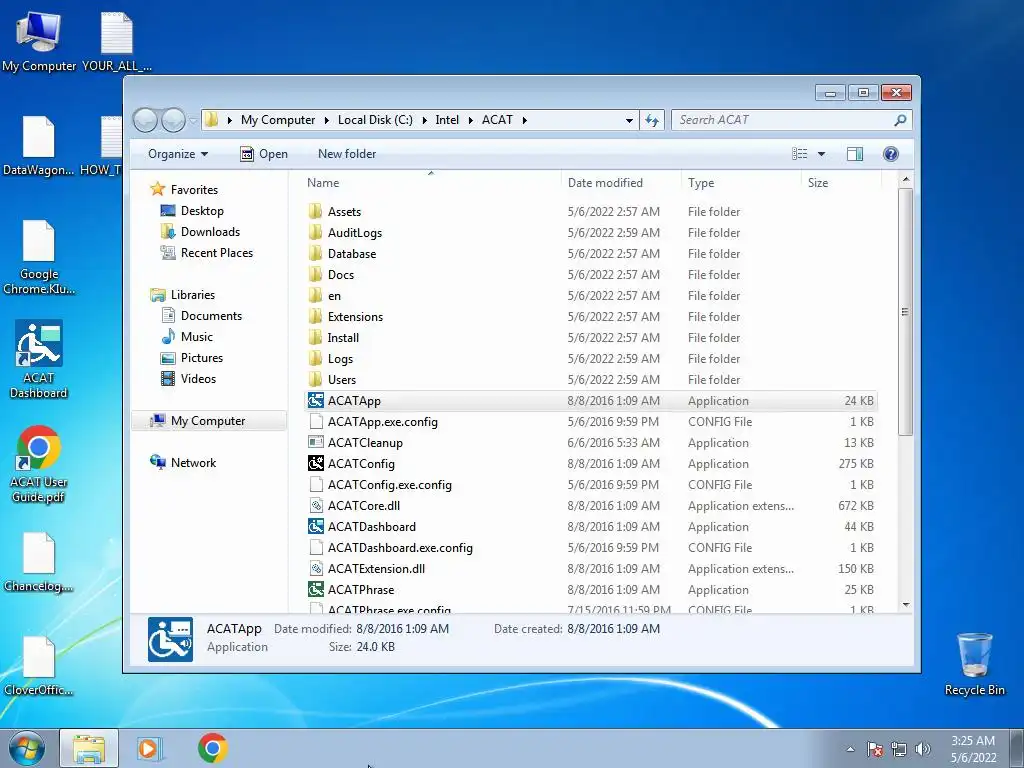Navigate to Intel in the address path
Image resolution: width=1024 pixels, height=768 pixels.
[x=447, y=120]
